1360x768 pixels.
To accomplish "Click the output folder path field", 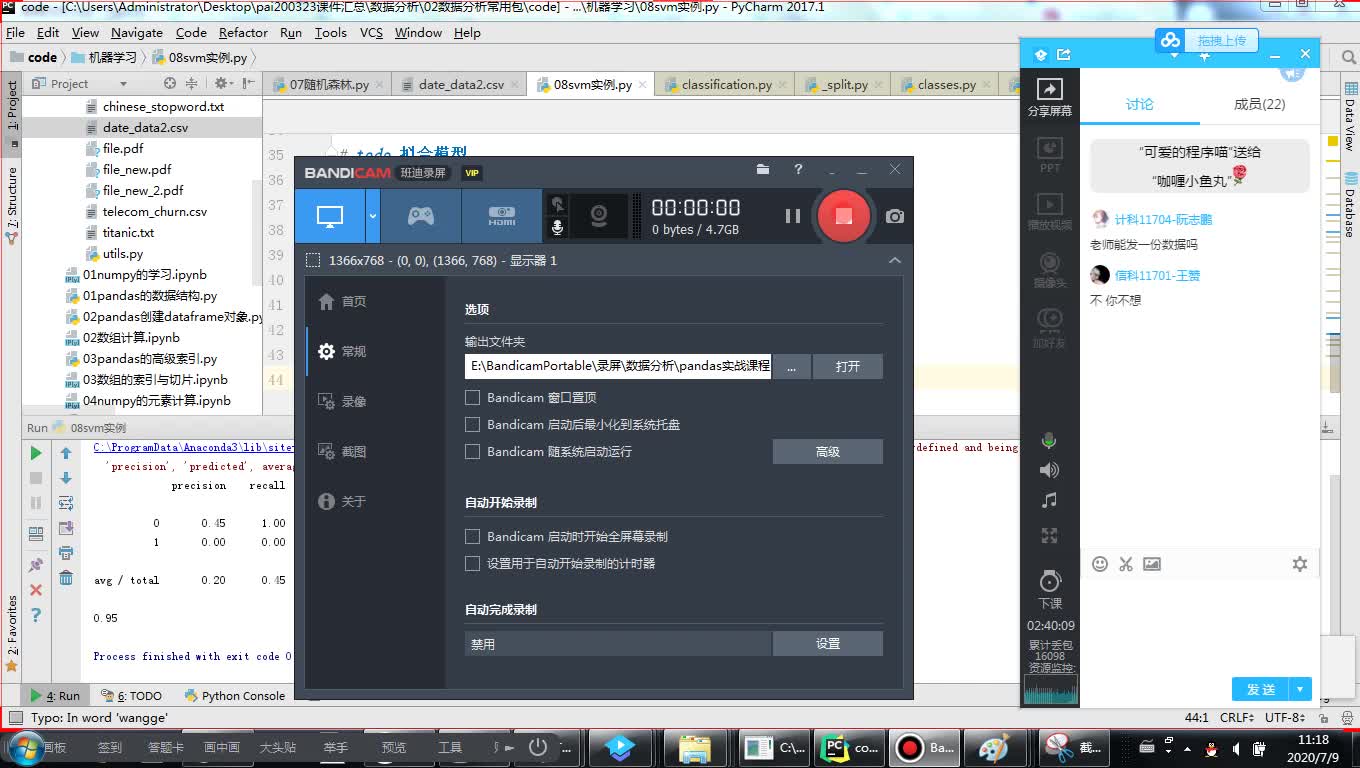I will (x=618, y=366).
